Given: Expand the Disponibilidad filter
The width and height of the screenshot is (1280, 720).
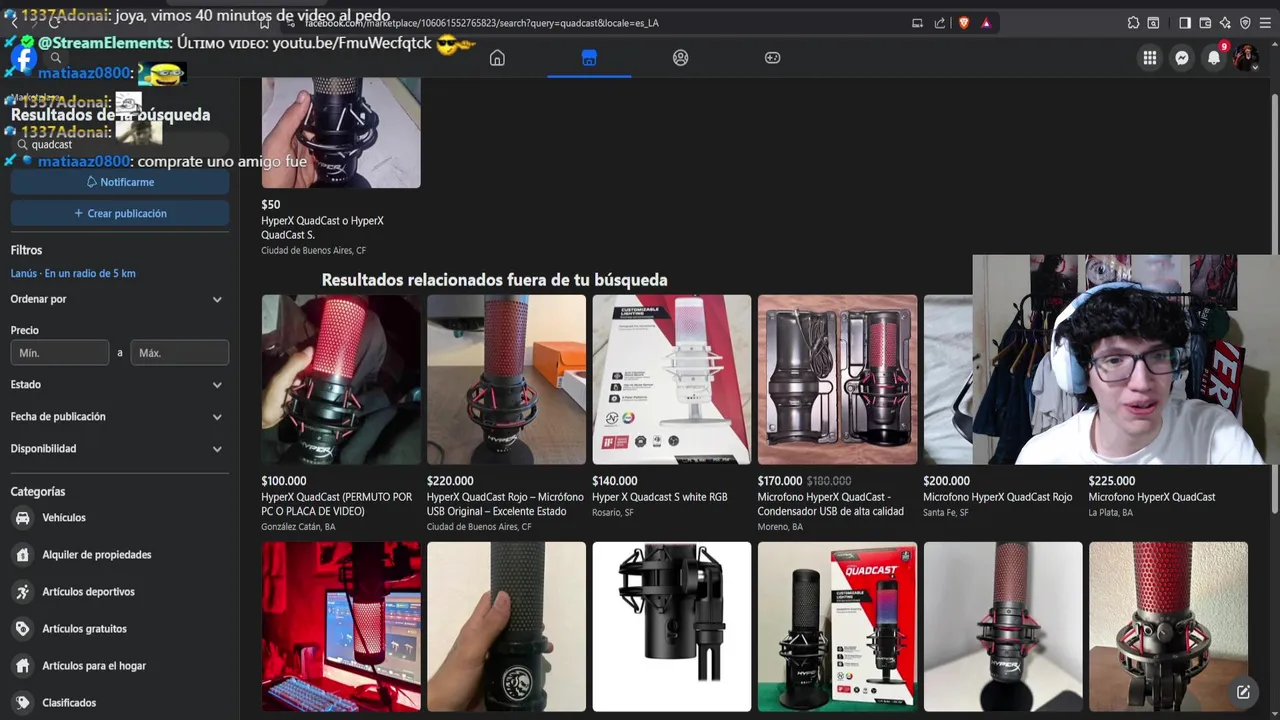Looking at the screenshot, I should point(119,448).
